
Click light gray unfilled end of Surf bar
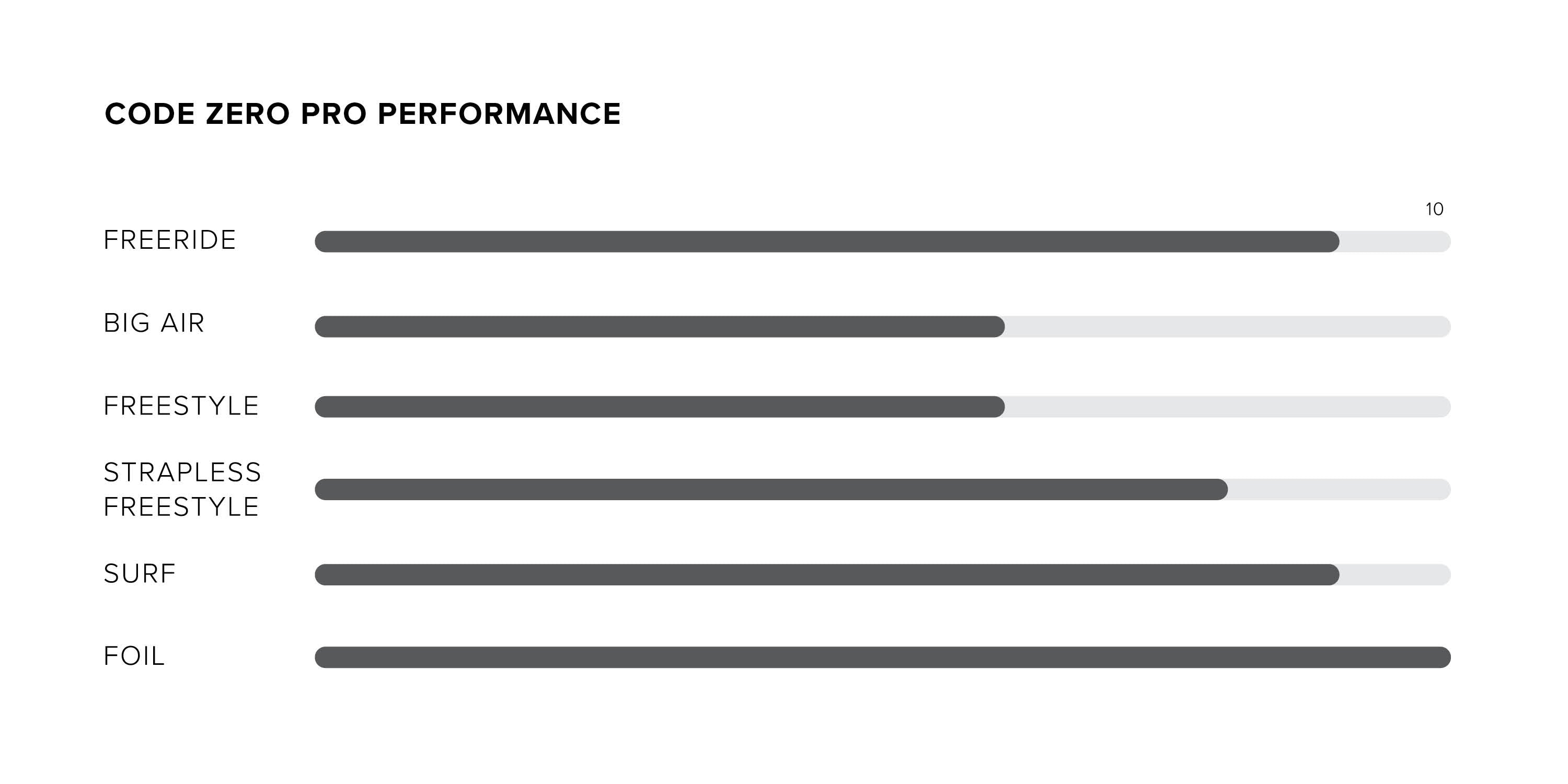coord(1394,574)
